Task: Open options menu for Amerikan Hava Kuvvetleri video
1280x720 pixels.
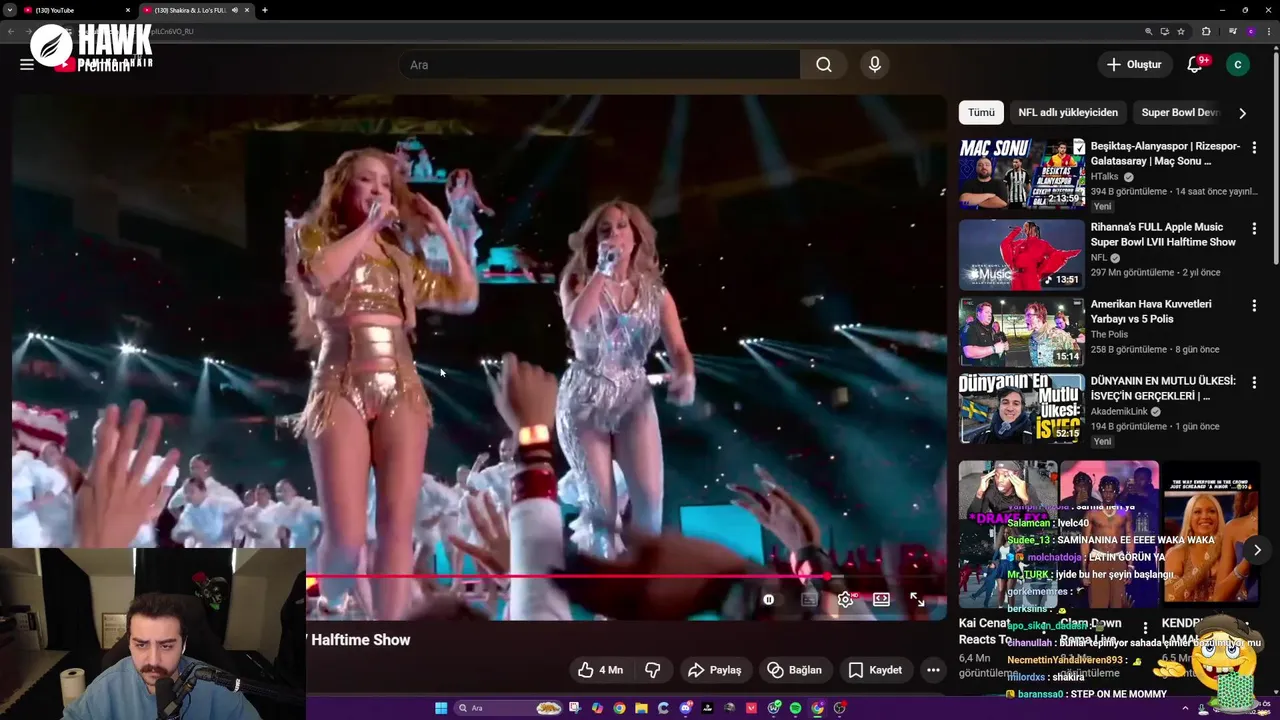Action: tap(1254, 305)
